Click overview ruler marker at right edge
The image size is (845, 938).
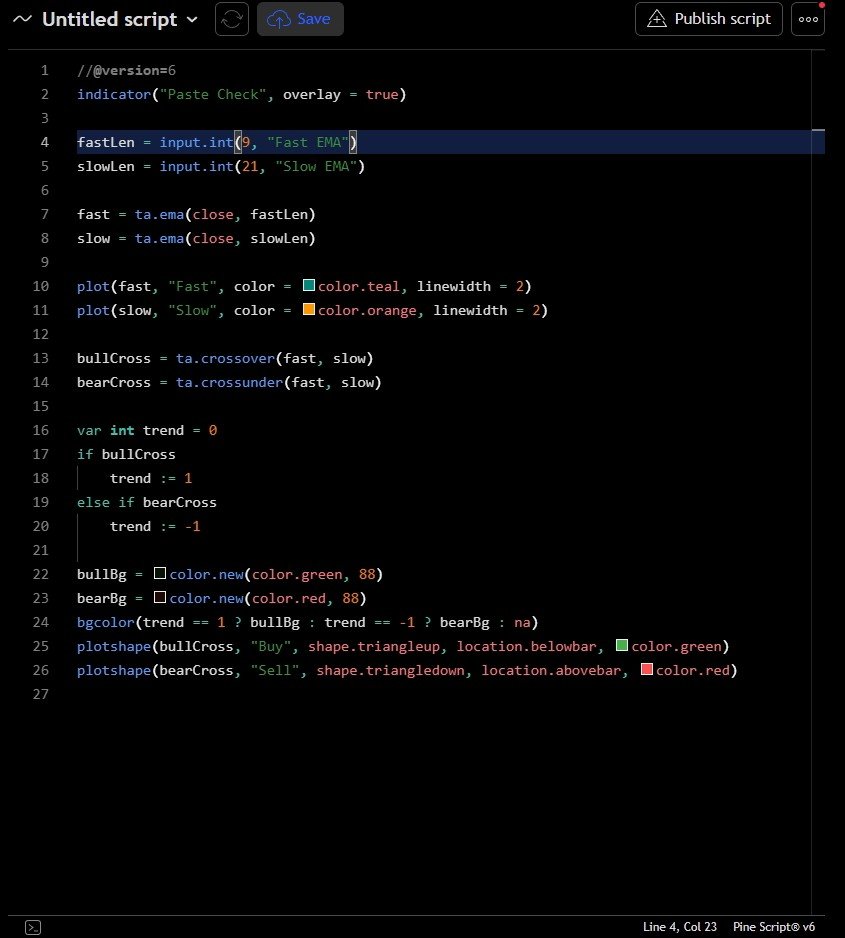point(818,130)
